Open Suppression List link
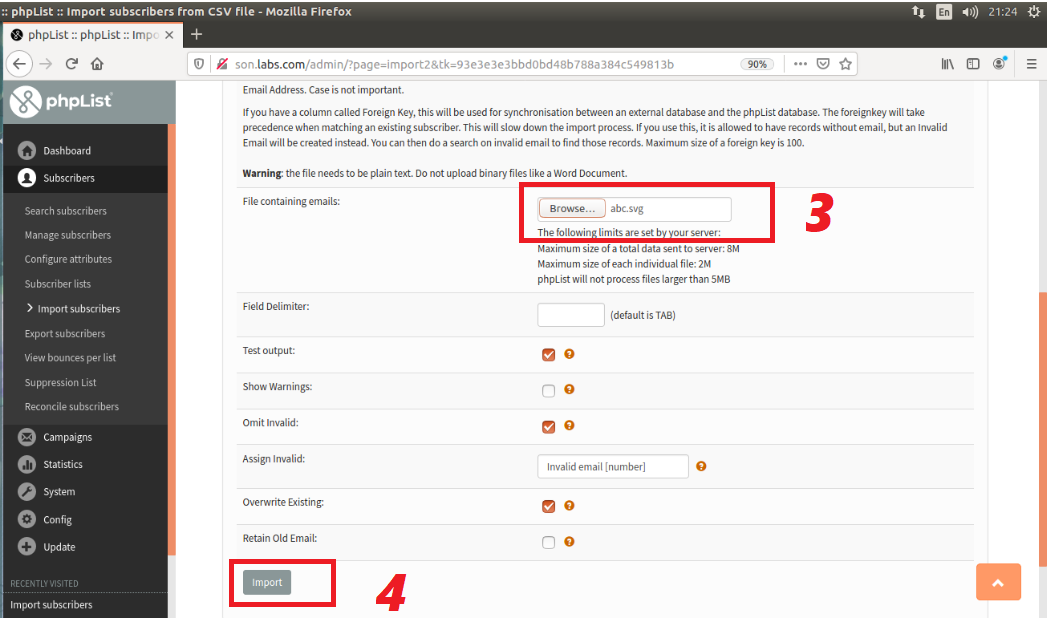Viewport: 1048px width, 620px height. [60, 382]
